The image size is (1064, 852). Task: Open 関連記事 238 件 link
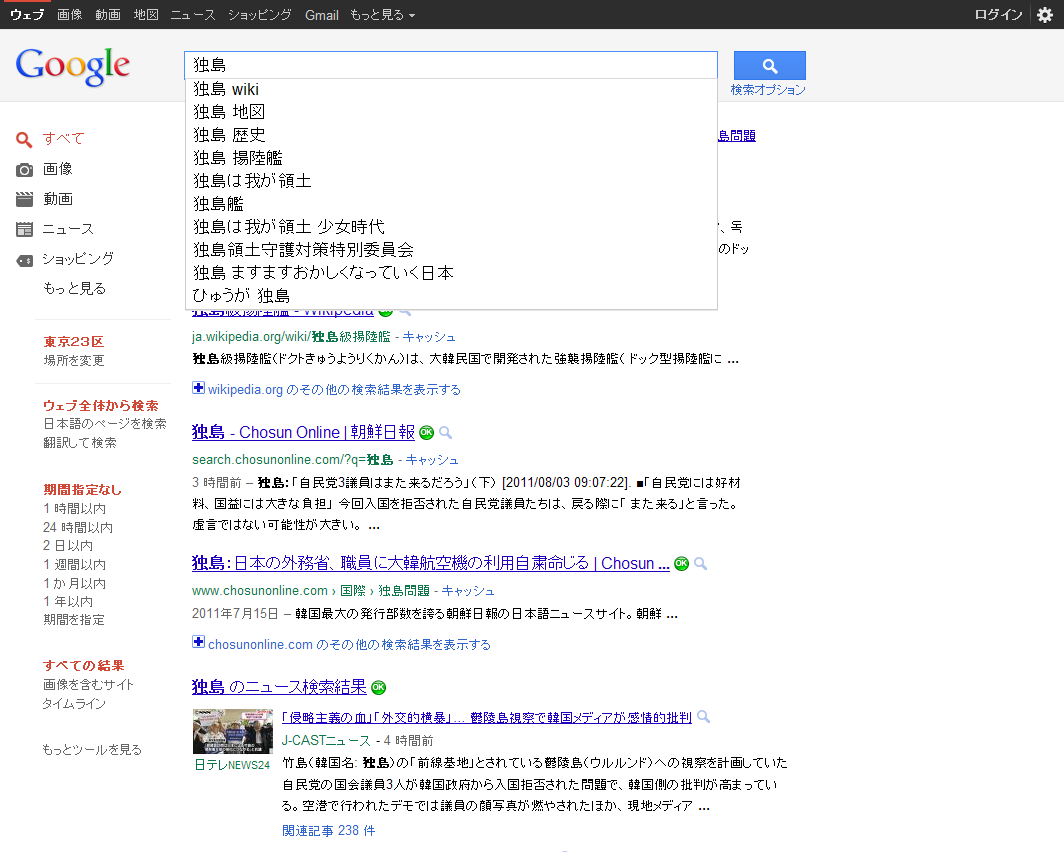point(328,830)
